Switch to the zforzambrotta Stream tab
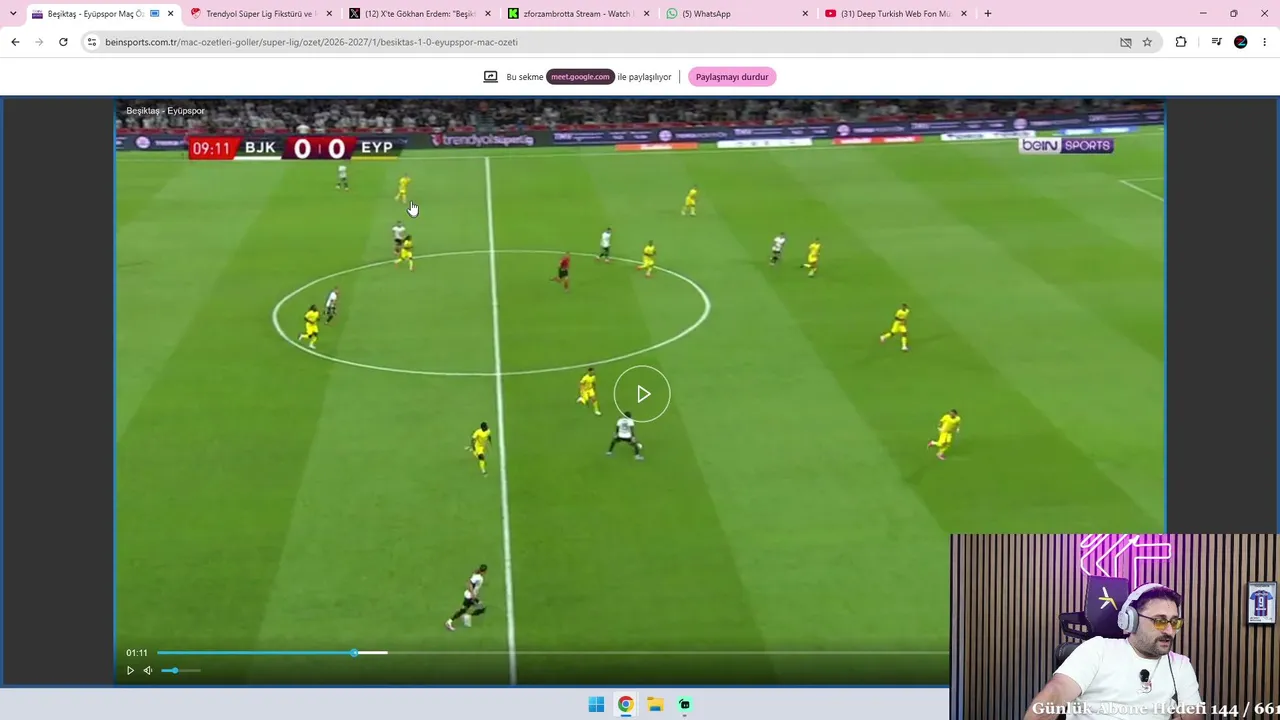1280x720 pixels. 580,14
